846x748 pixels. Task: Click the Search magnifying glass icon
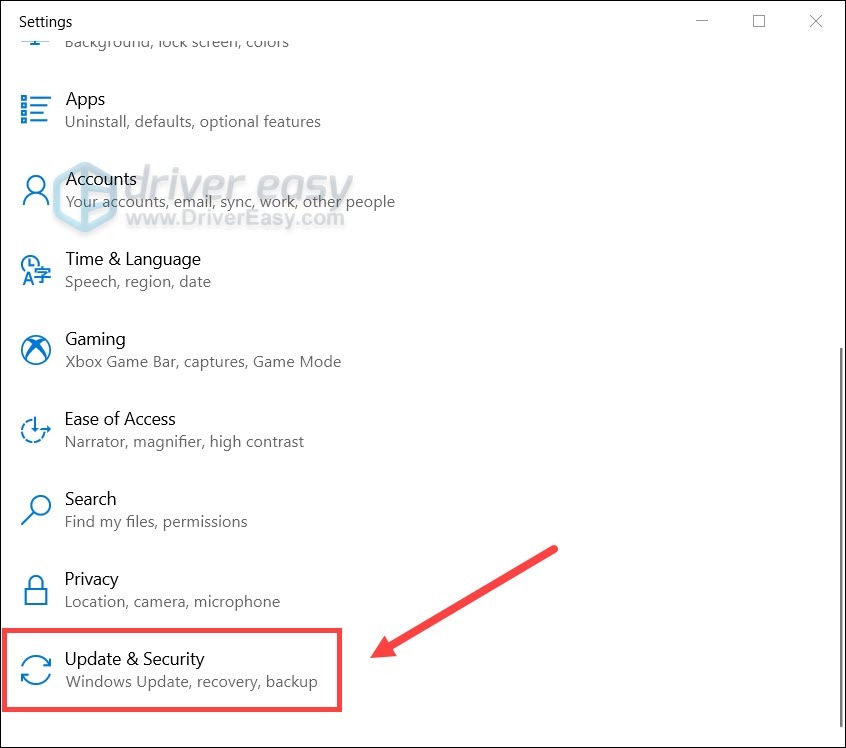pyautogui.click(x=36, y=509)
